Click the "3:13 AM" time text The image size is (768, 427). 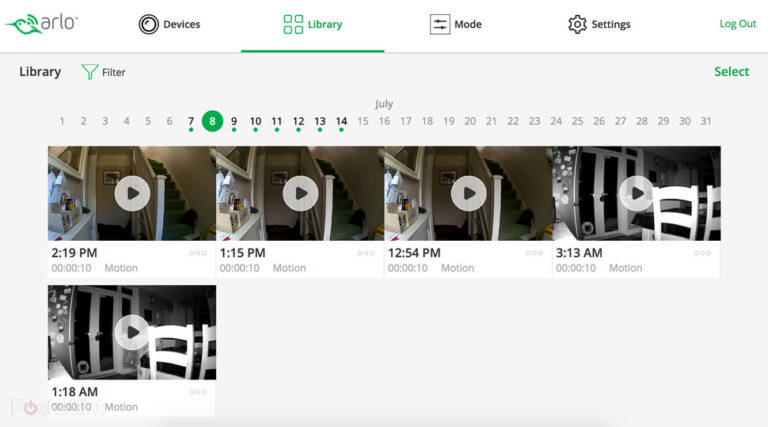[x=579, y=253]
